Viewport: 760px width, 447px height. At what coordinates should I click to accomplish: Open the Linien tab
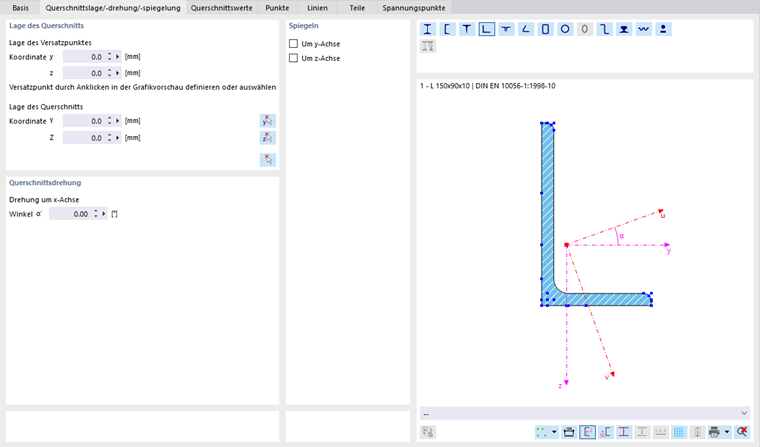317,8
